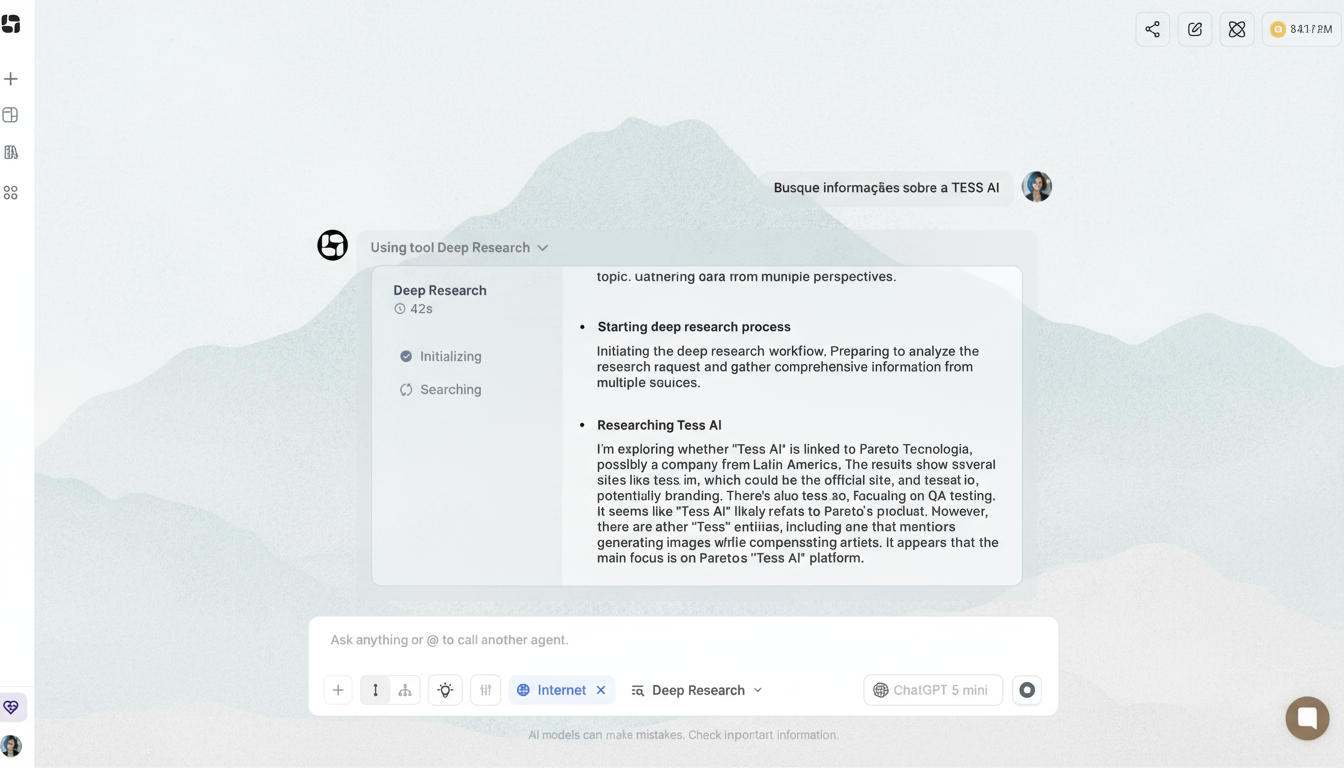Open the sliders settings icon in toolbar
The height and width of the screenshot is (768, 1344).
pos(485,690)
